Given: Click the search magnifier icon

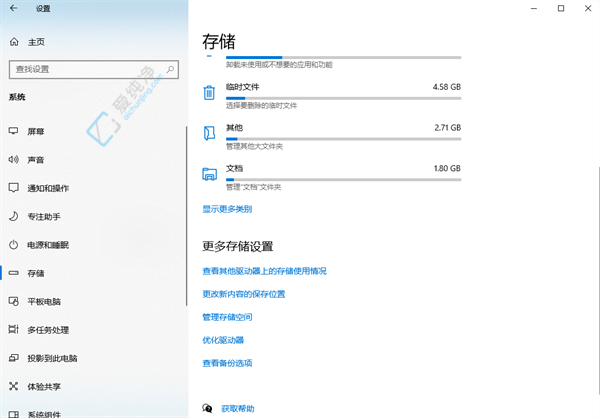Looking at the screenshot, I should 170,69.
